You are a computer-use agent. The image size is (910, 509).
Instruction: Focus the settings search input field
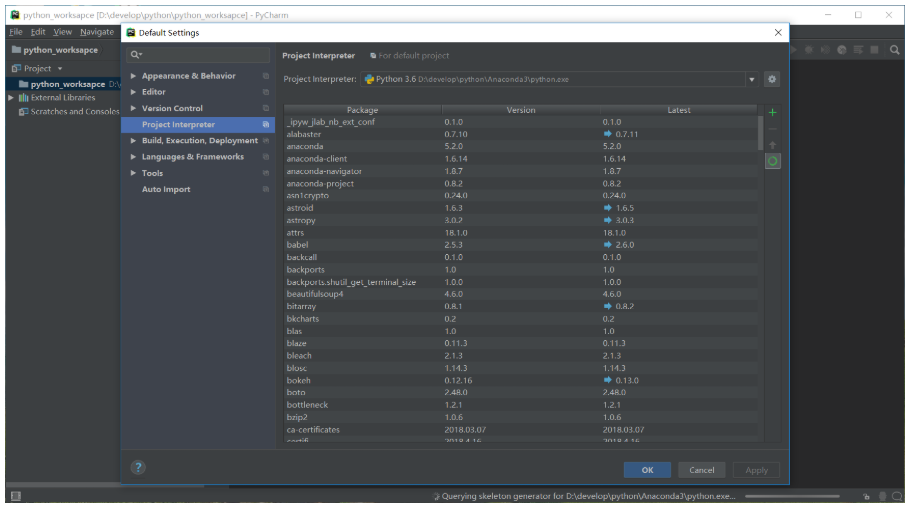pyautogui.click(x=198, y=55)
